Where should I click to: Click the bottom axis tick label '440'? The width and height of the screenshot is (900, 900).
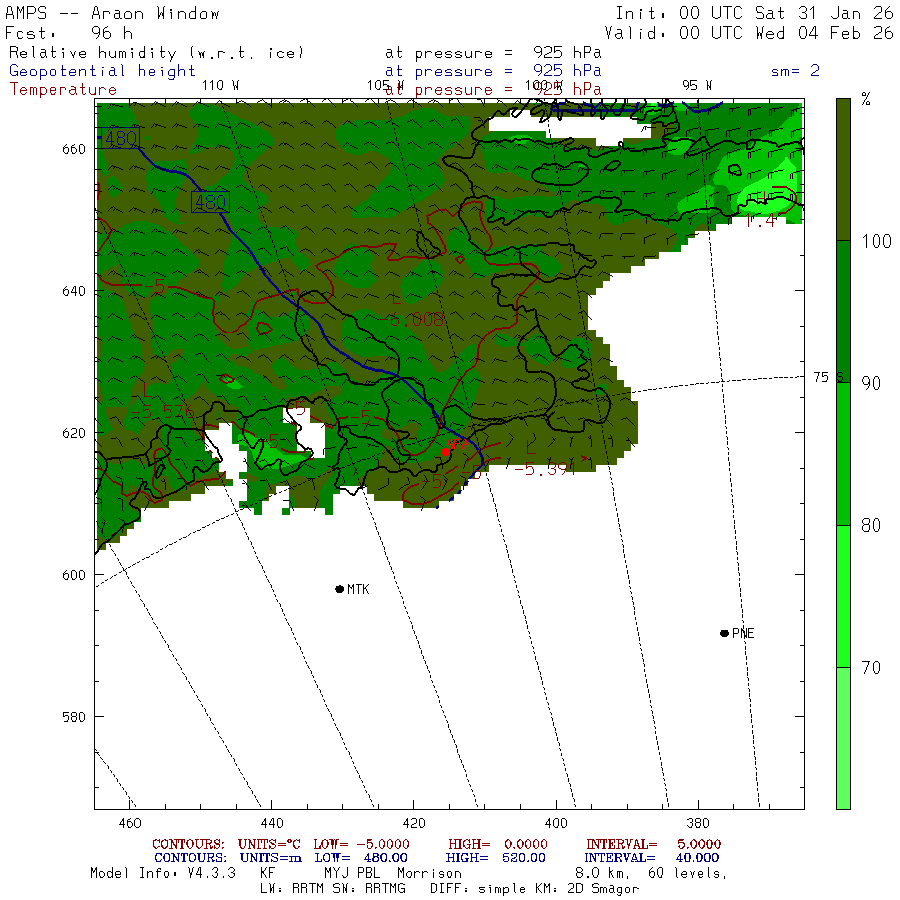coord(271,823)
